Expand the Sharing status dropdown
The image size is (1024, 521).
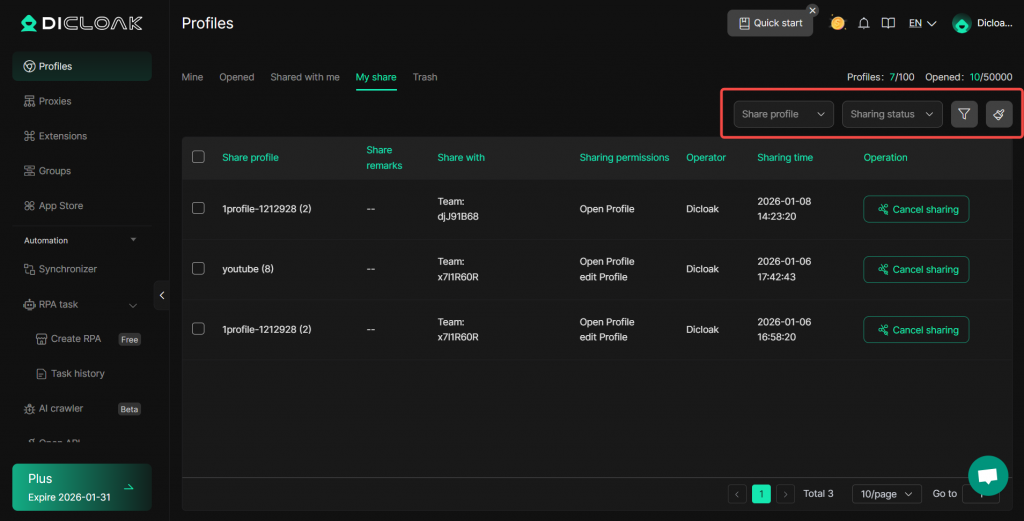tap(892, 114)
